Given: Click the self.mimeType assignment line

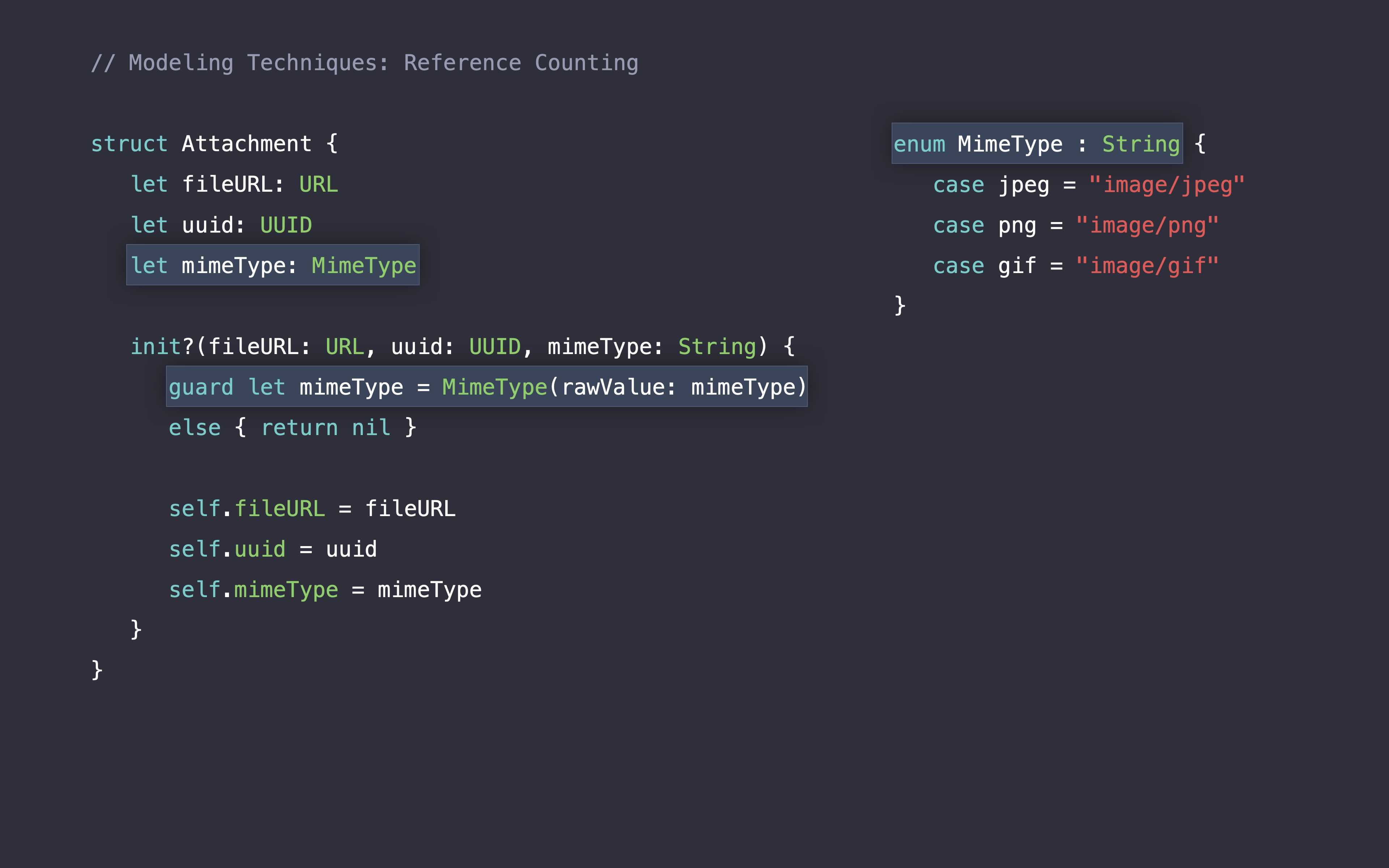Looking at the screenshot, I should (x=325, y=590).
